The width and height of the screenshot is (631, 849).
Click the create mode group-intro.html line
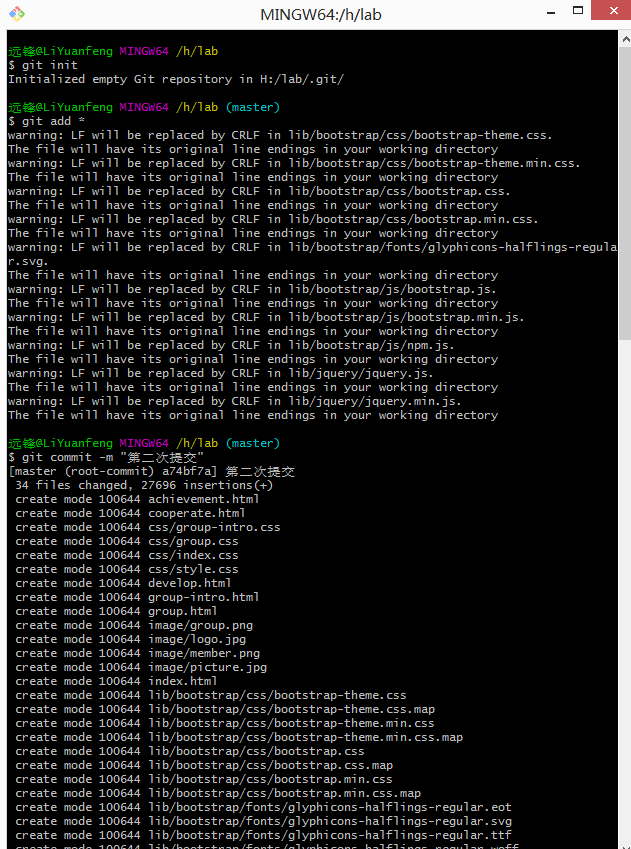(137, 597)
